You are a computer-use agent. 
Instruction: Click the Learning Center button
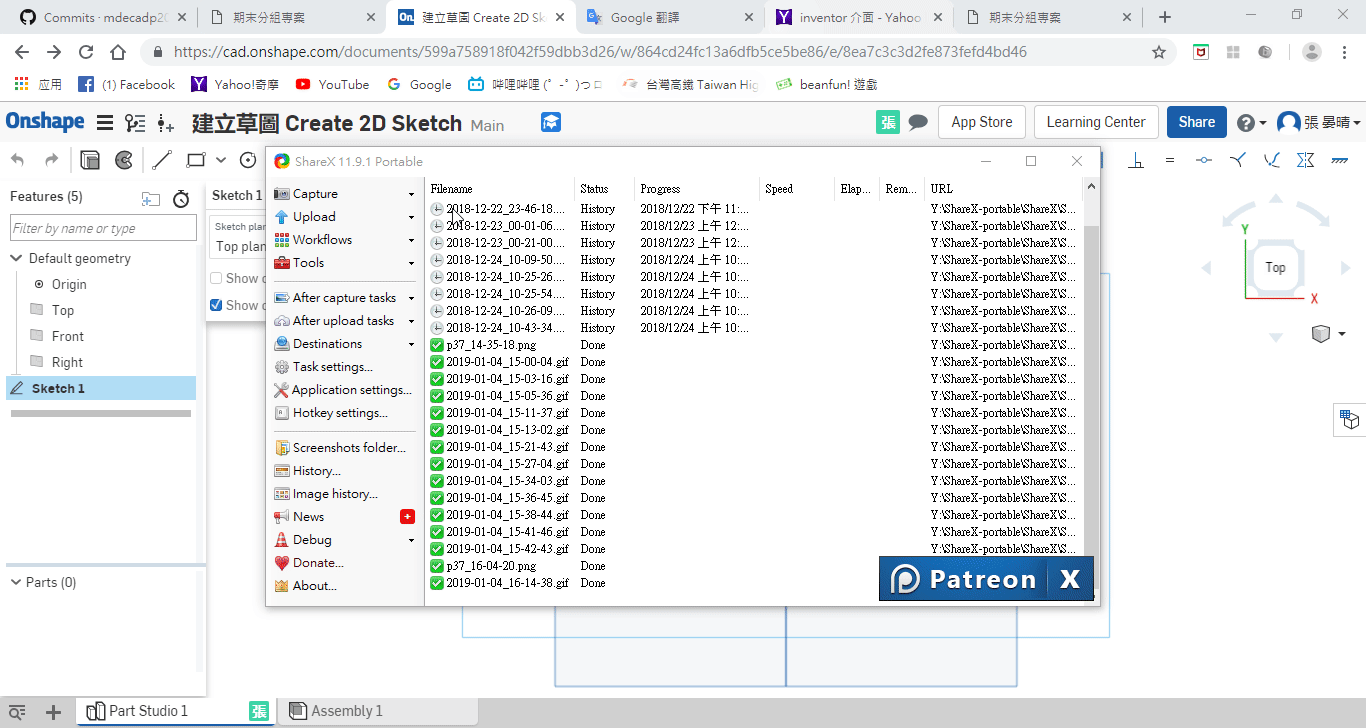pyautogui.click(x=1096, y=122)
